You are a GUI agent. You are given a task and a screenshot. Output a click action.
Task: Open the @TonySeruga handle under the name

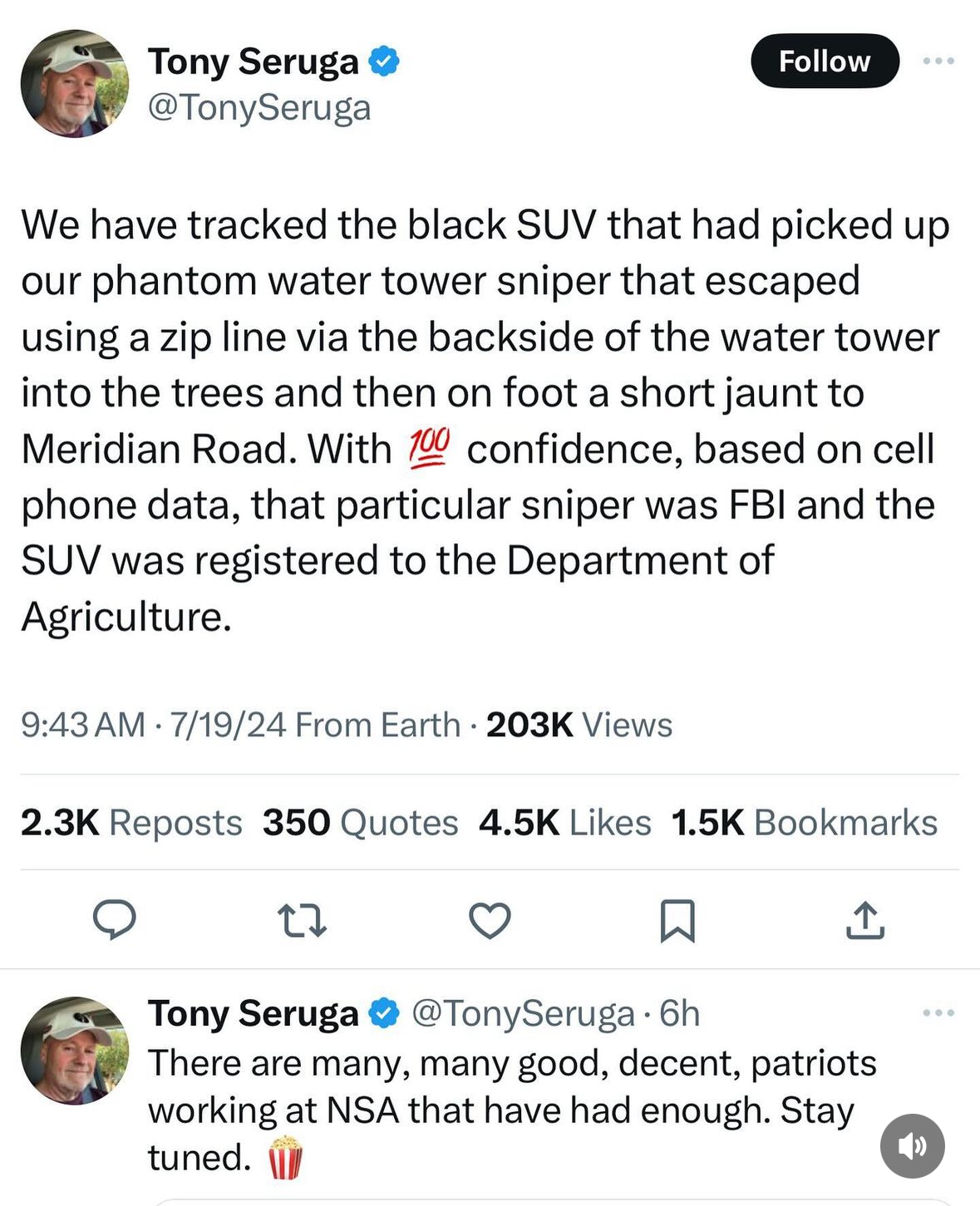point(259,108)
